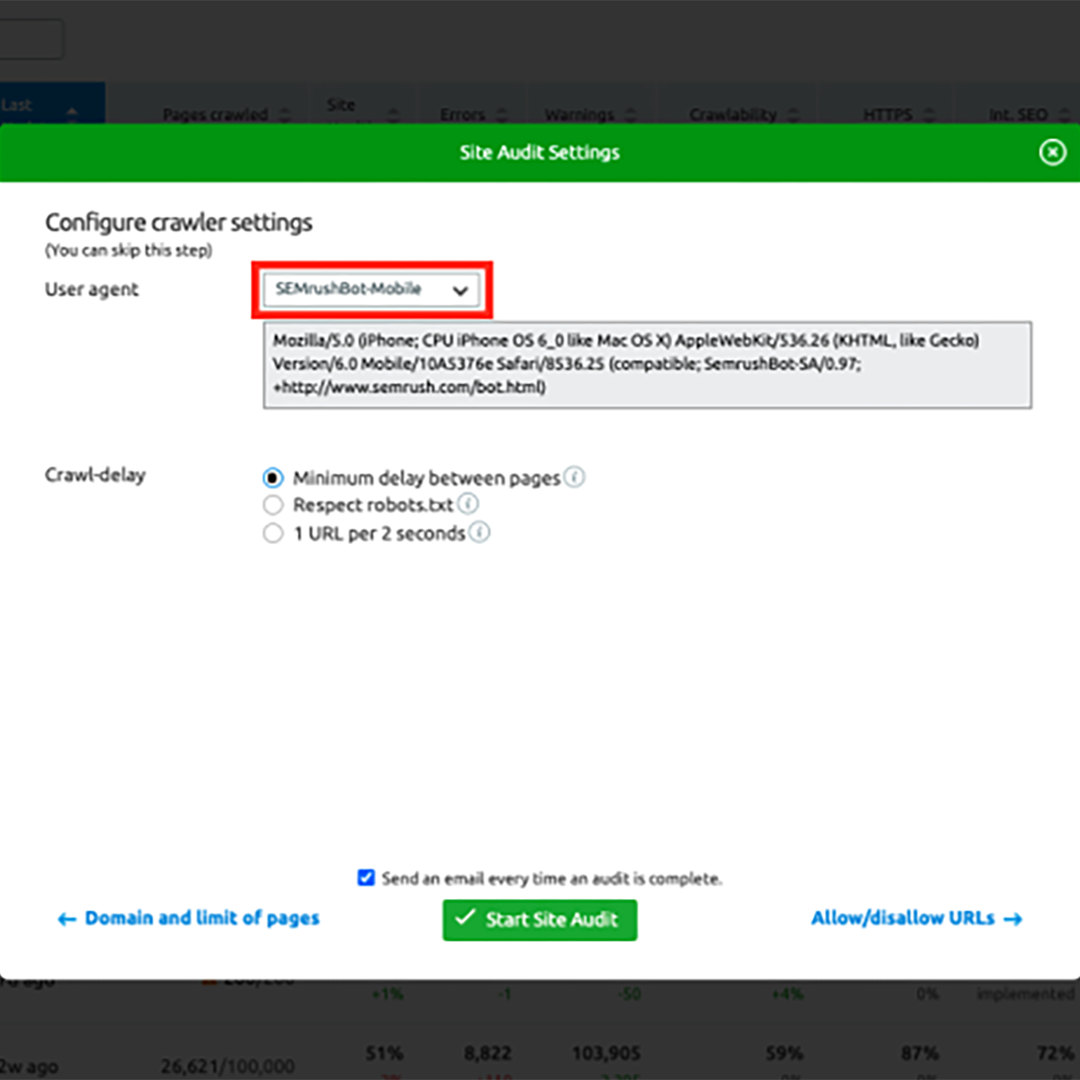Open the SEMrushBot-Mobile user agent dropdown
The image size is (1080, 1080).
pos(371,289)
